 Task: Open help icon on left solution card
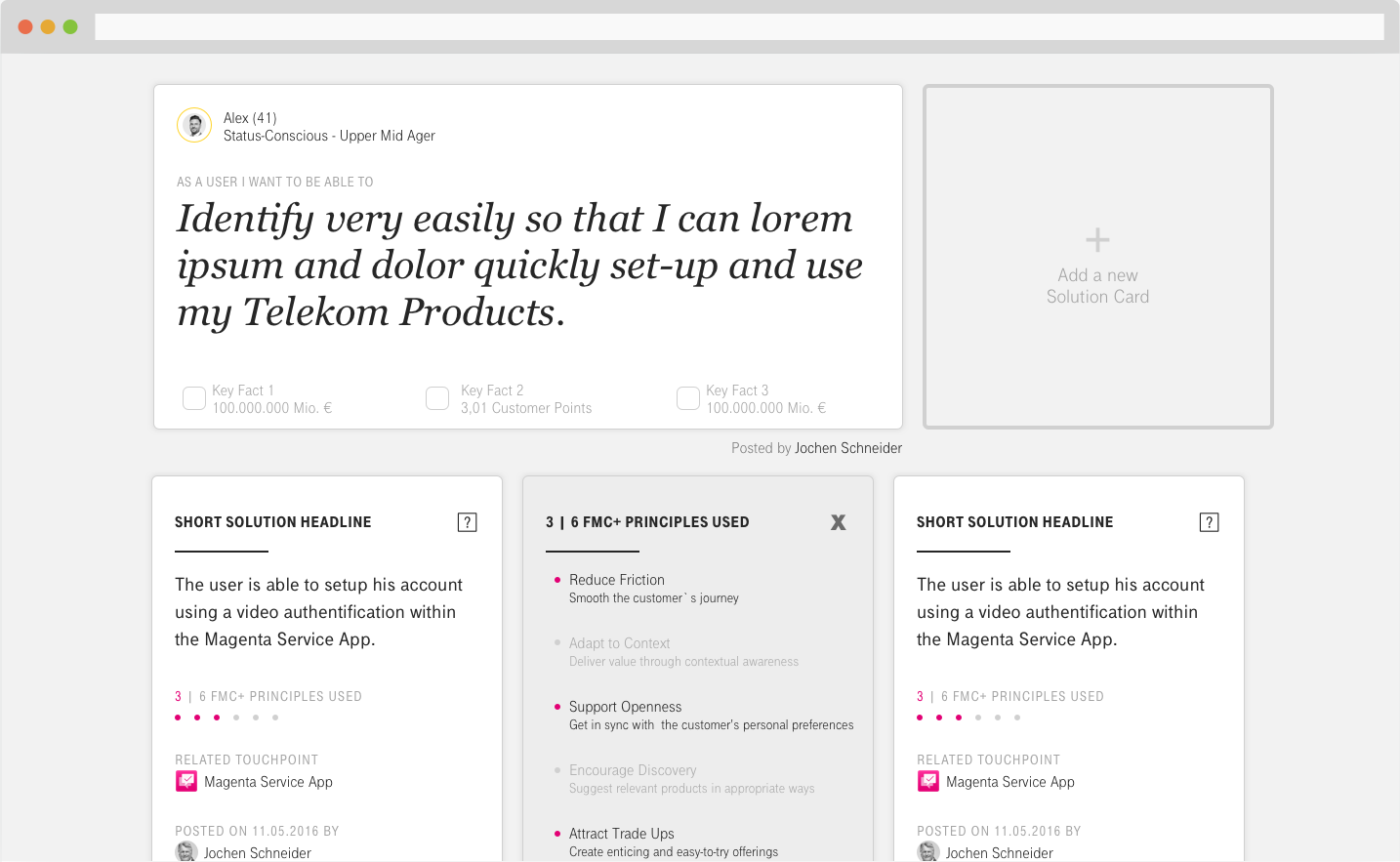coord(467,522)
